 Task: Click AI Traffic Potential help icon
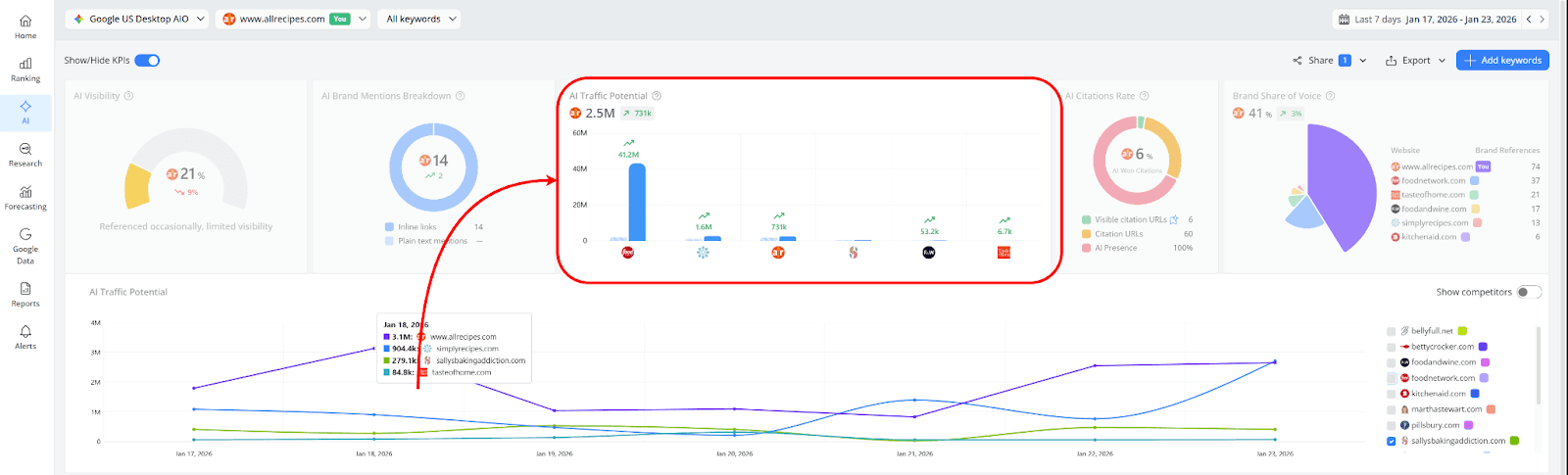click(x=657, y=96)
